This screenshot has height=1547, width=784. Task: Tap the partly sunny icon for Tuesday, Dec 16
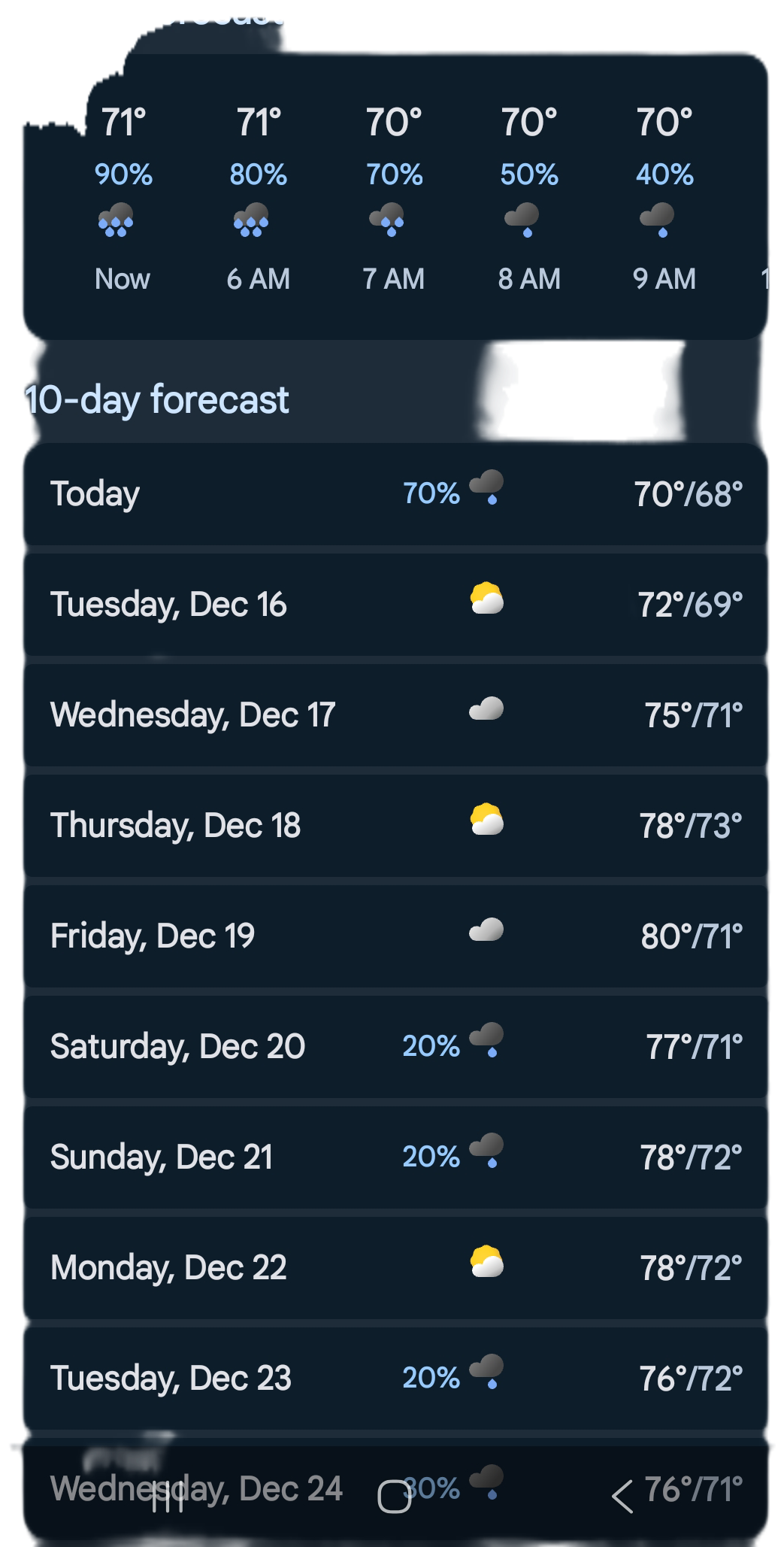(x=486, y=599)
